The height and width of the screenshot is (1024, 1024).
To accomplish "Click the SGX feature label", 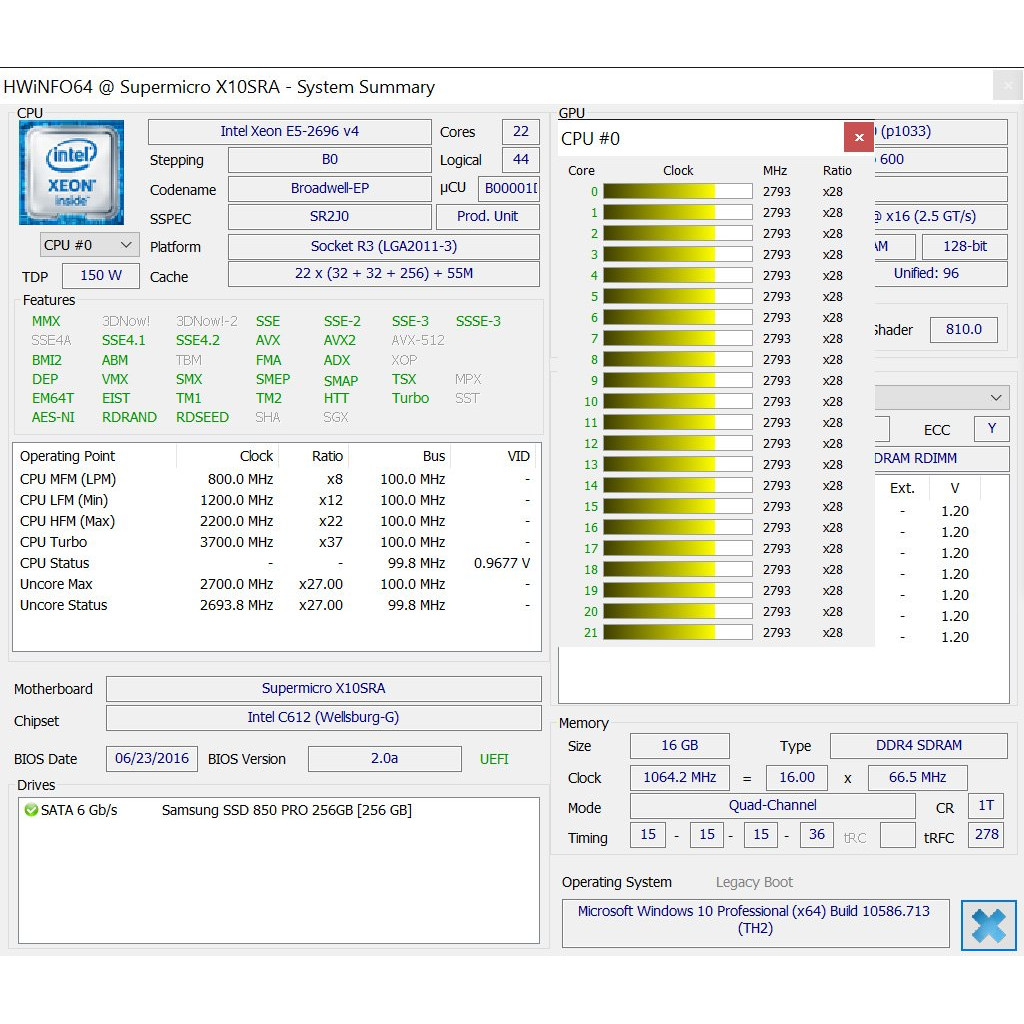I will [336, 417].
